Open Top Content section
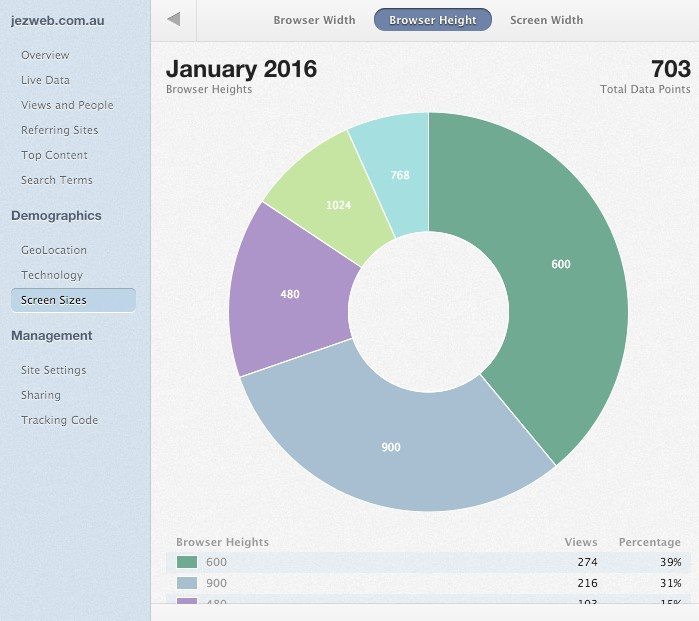This screenshot has width=699, height=621. [54, 155]
